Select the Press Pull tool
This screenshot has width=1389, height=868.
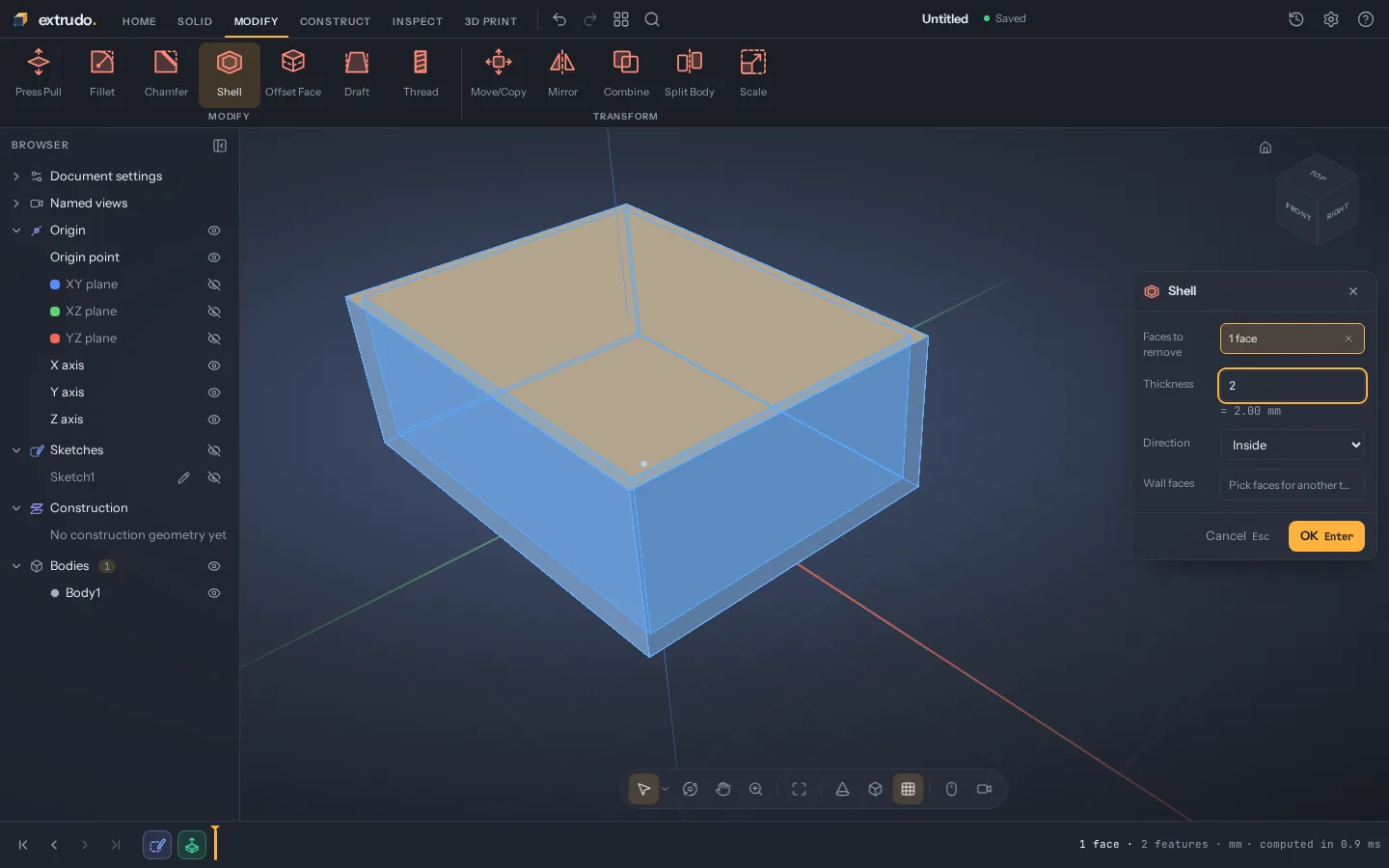point(39,74)
